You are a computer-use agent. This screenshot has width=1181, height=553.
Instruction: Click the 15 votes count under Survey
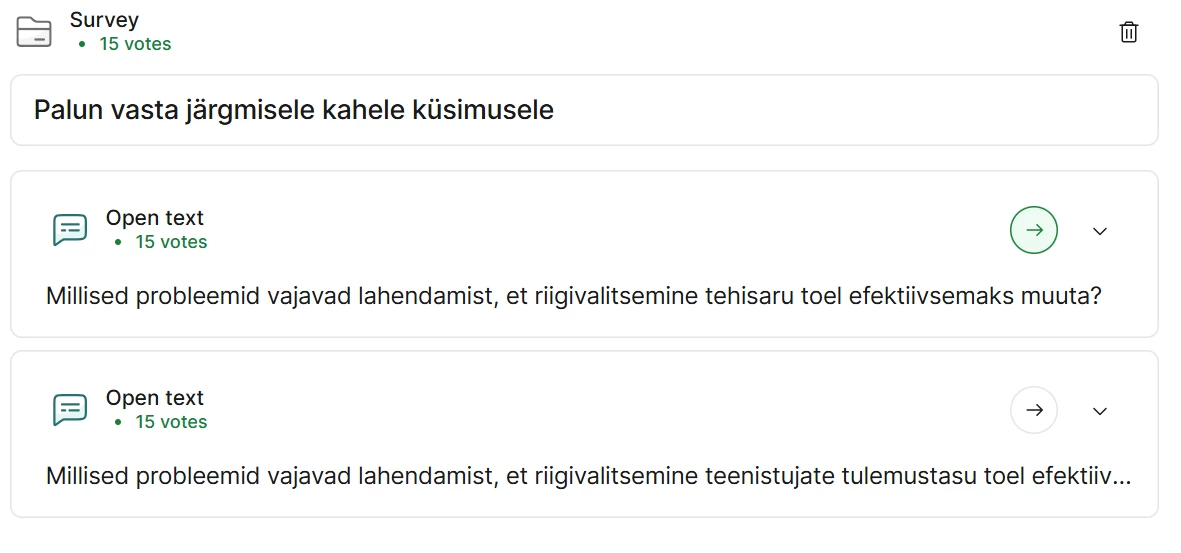coord(135,44)
